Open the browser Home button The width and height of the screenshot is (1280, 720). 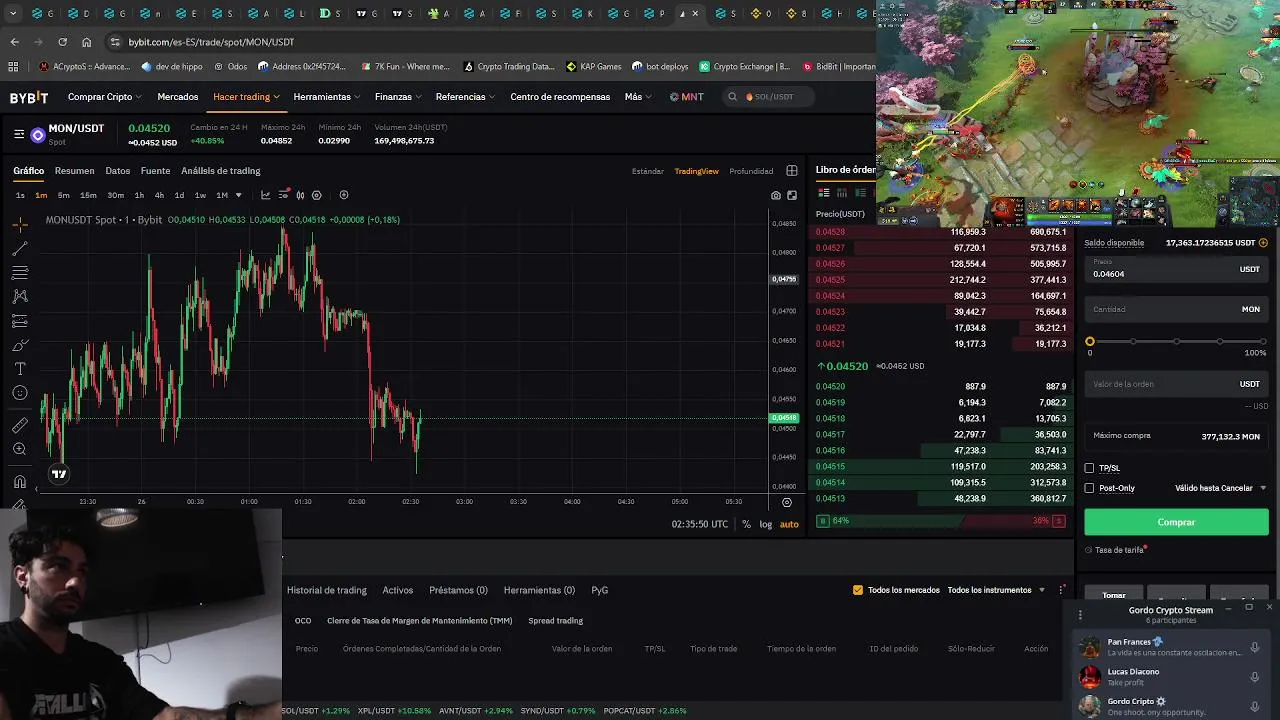tap(87, 42)
